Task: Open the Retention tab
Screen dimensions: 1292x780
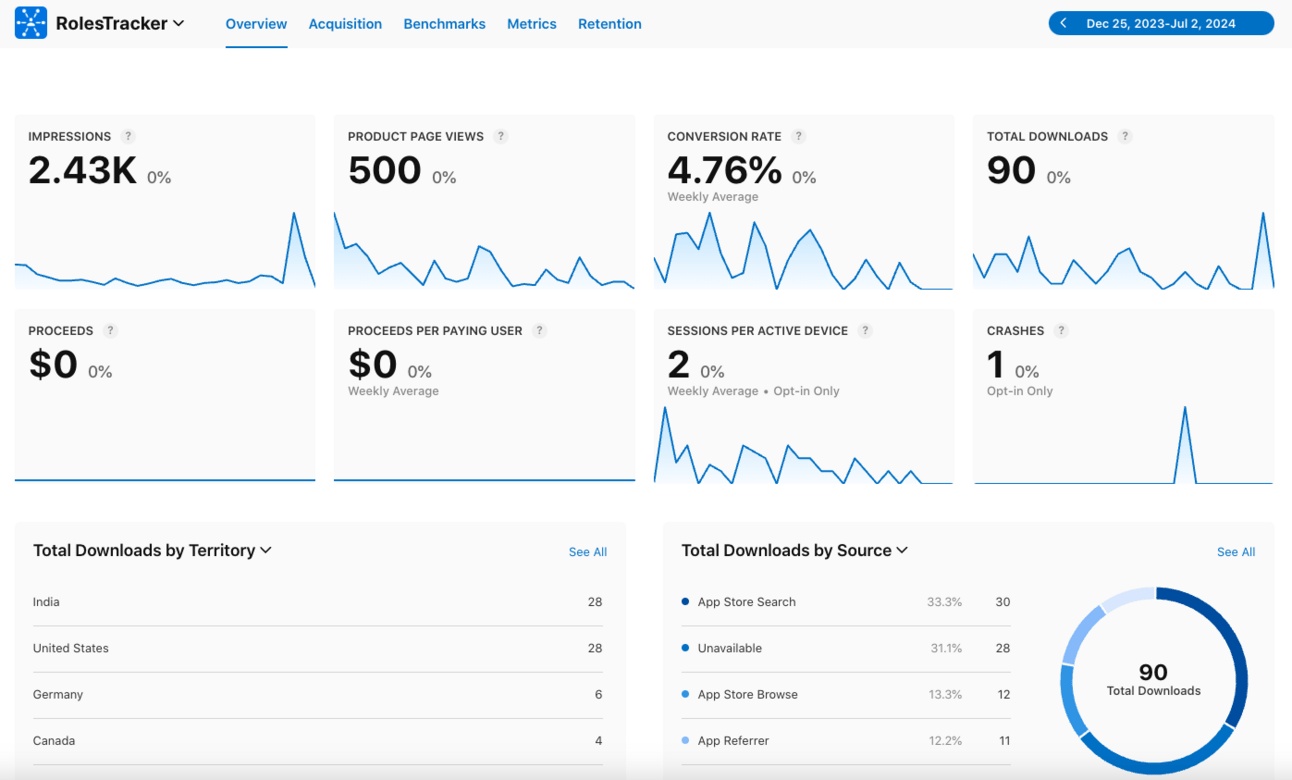Action: click(610, 24)
